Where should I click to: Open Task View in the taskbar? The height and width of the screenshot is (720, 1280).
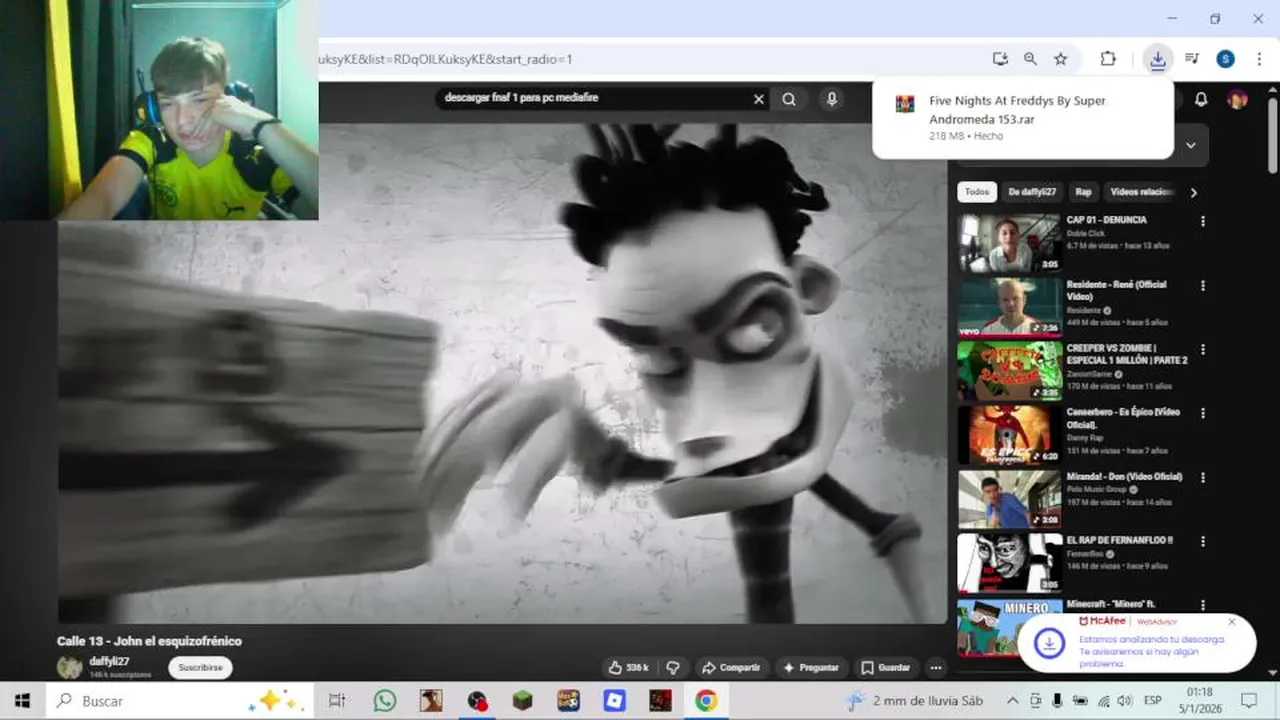click(337, 701)
